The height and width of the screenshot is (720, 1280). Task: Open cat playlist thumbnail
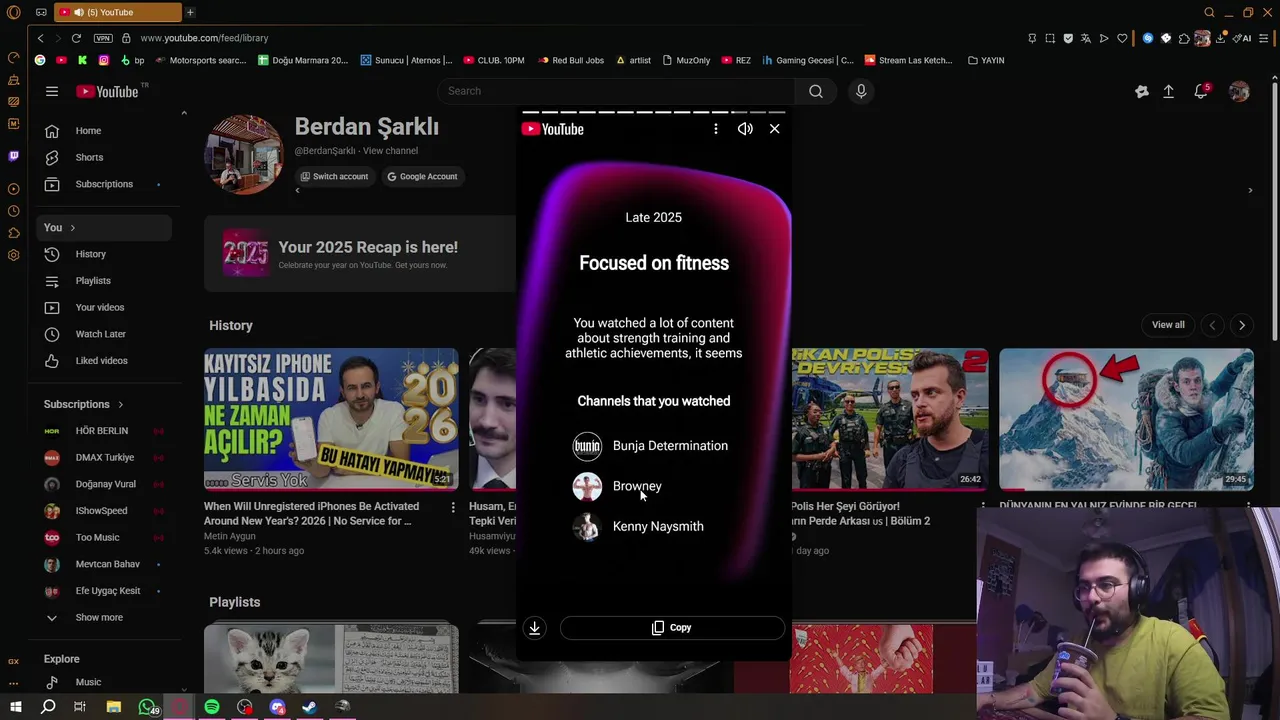(331, 658)
